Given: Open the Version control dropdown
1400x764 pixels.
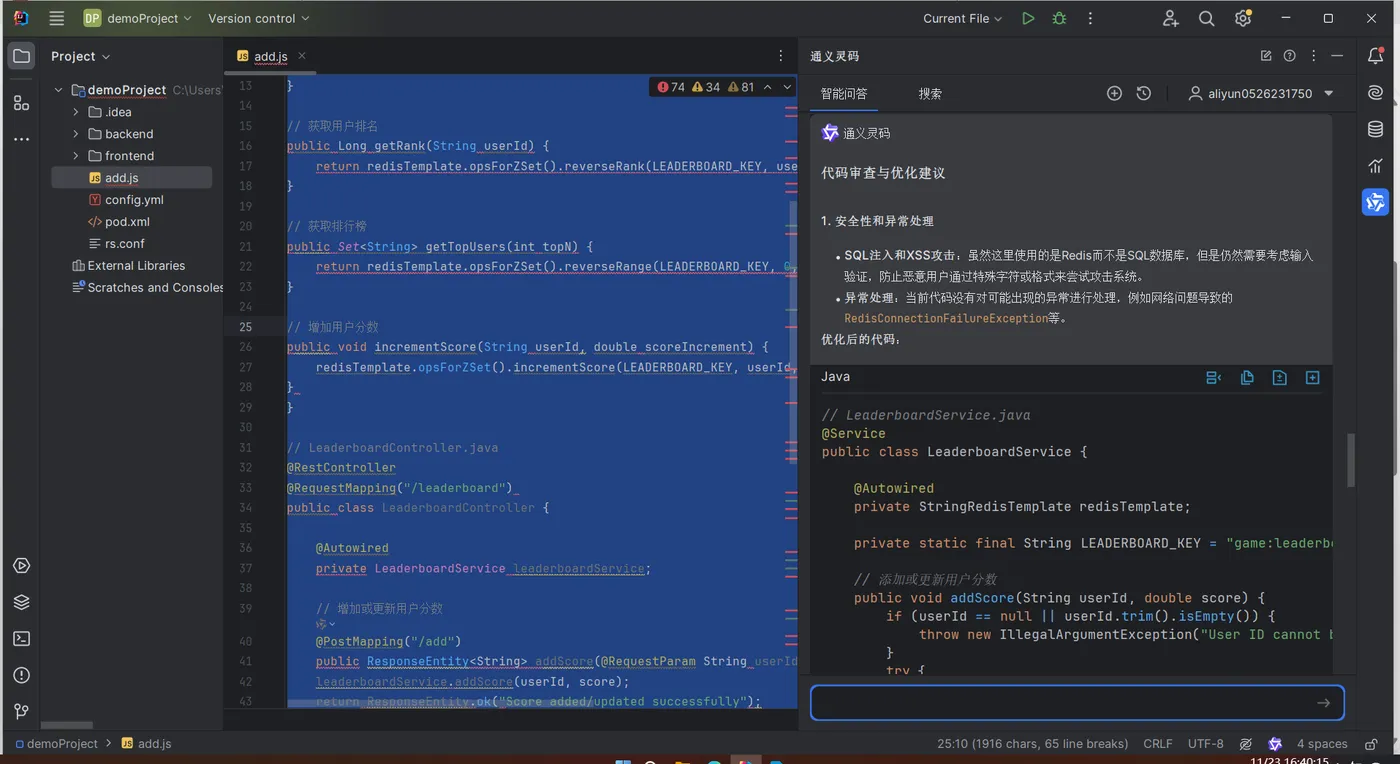Looking at the screenshot, I should pos(259,18).
